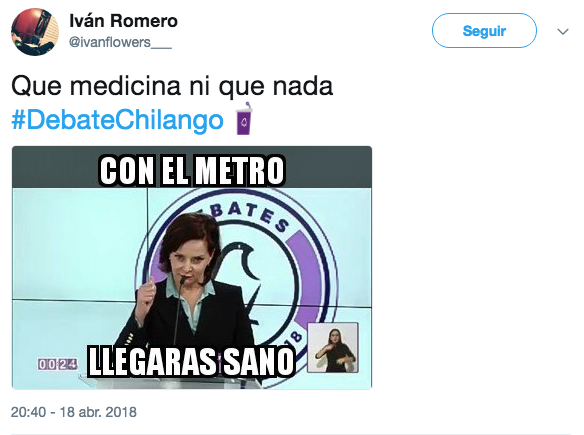Viewport: 584px width, 435px height.
Task: Click the microphone in the meme image
Action: pyautogui.click(x=180, y=311)
